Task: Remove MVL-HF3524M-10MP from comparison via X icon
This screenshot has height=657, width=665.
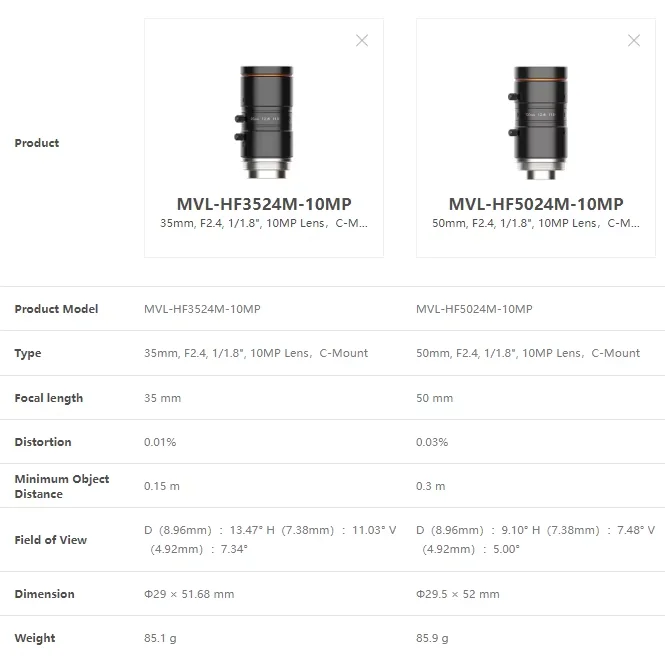Action: [x=362, y=41]
